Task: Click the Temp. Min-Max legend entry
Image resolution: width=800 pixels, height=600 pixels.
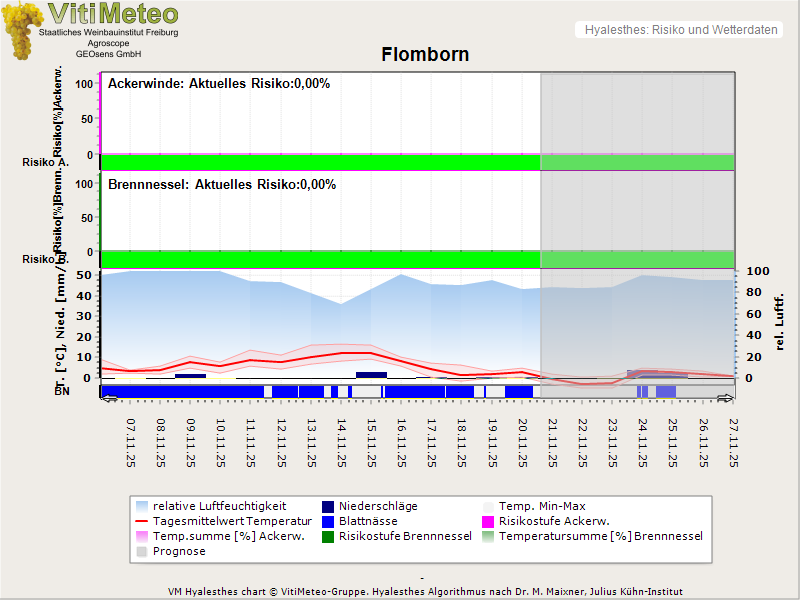Action: pos(540,506)
